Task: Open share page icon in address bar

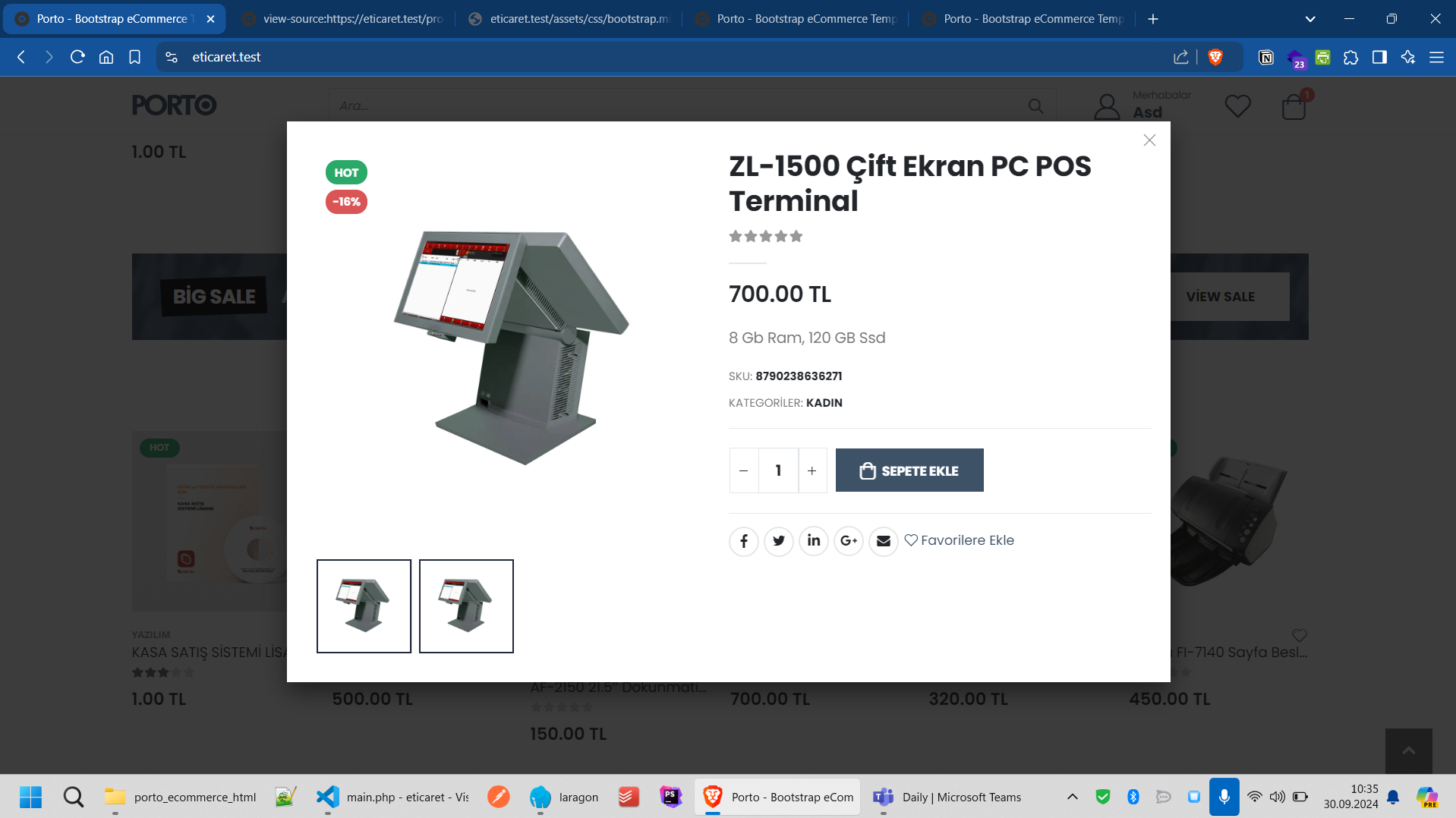Action: coord(1181,57)
